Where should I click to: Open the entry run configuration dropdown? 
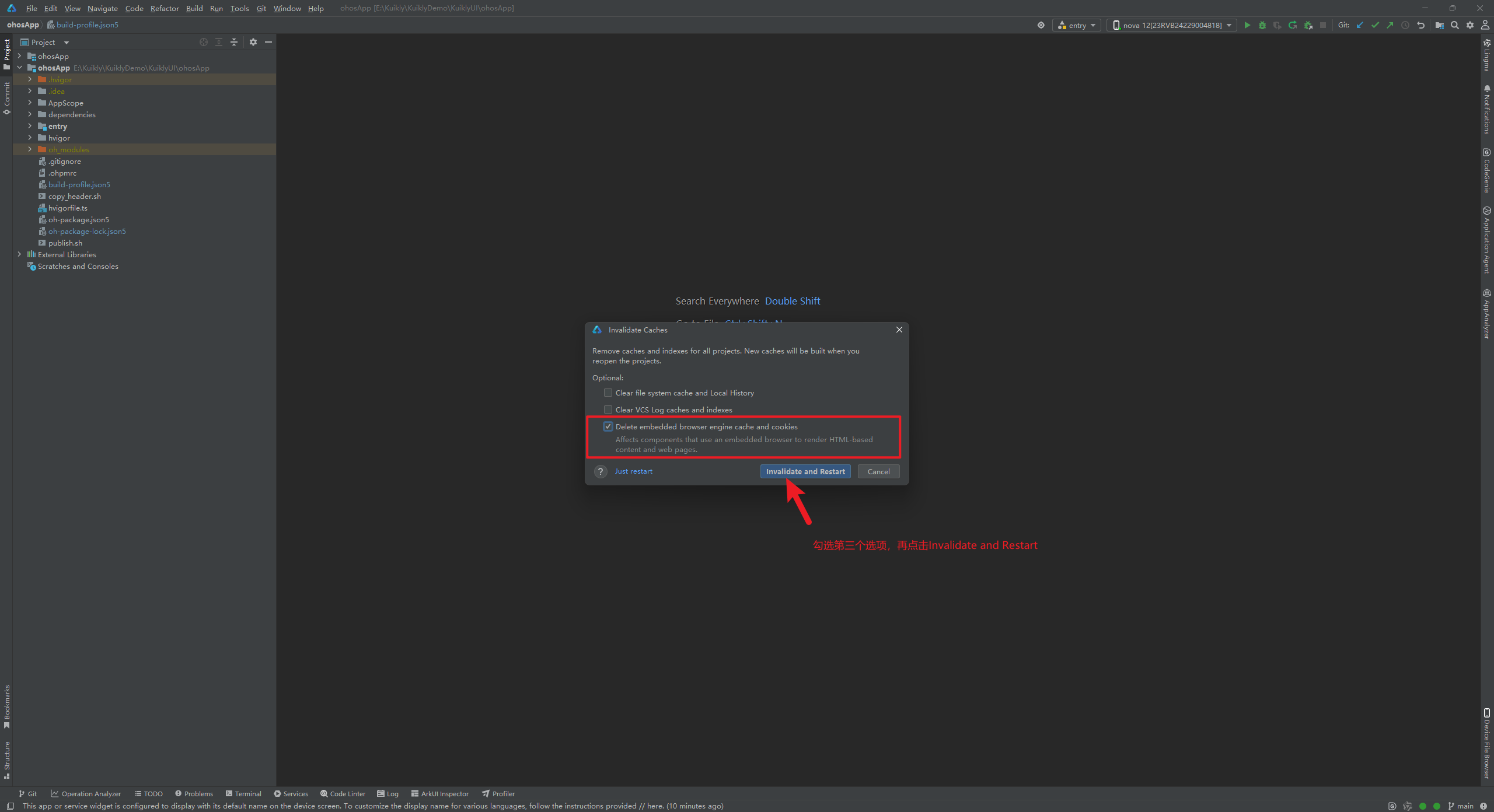coord(1077,25)
